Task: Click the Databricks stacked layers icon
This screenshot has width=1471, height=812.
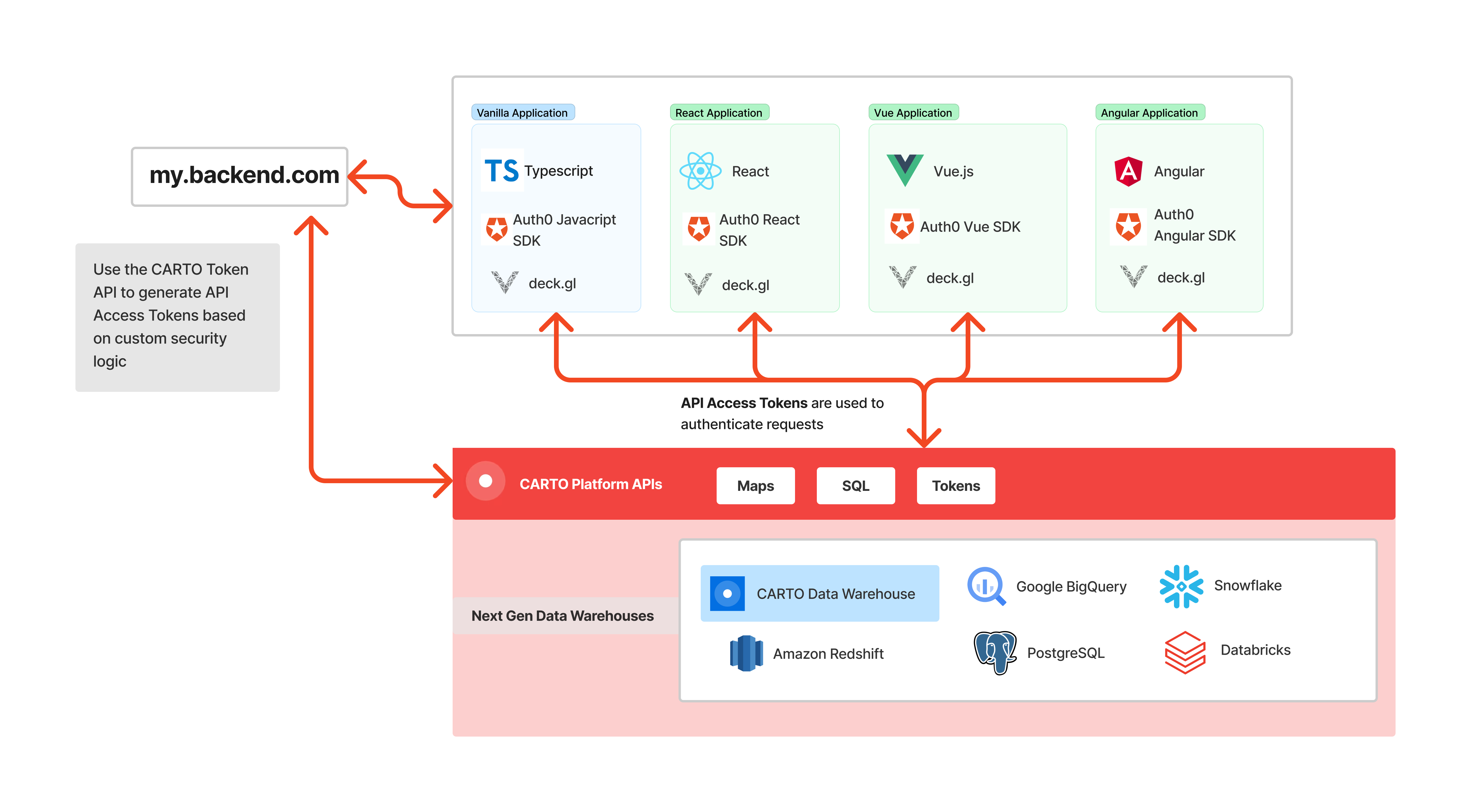Action: (x=1185, y=651)
